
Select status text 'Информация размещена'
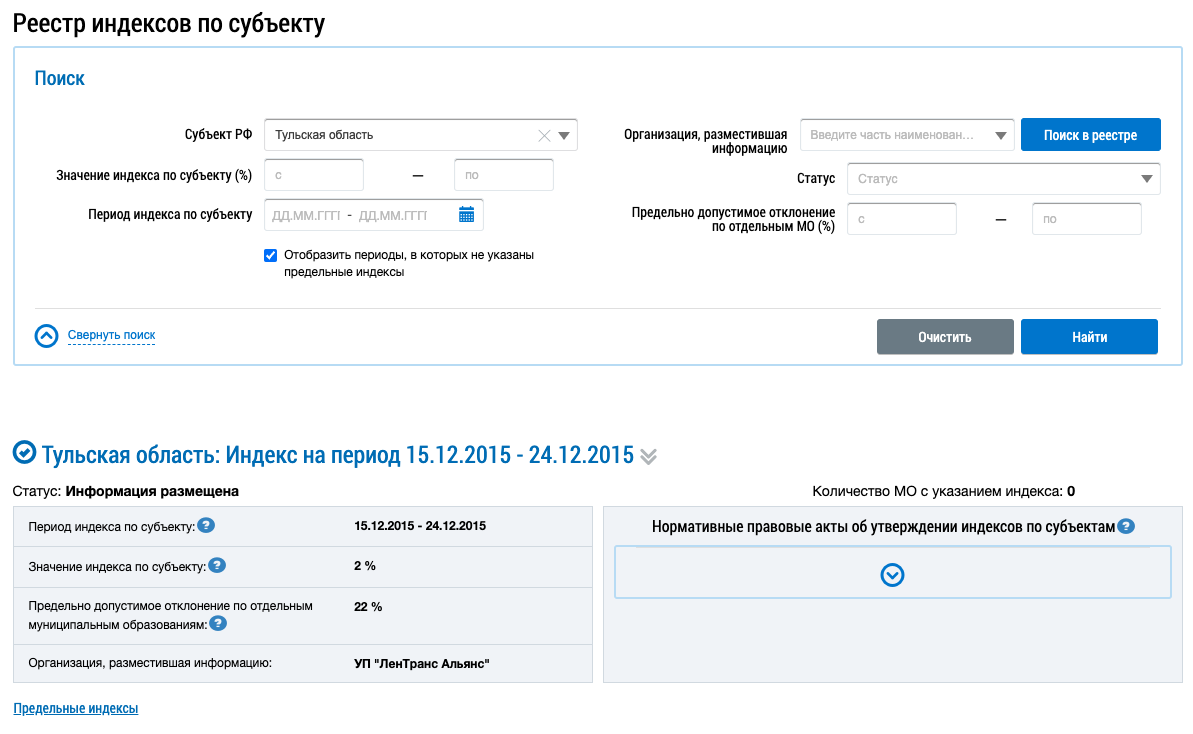click(152, 491)
